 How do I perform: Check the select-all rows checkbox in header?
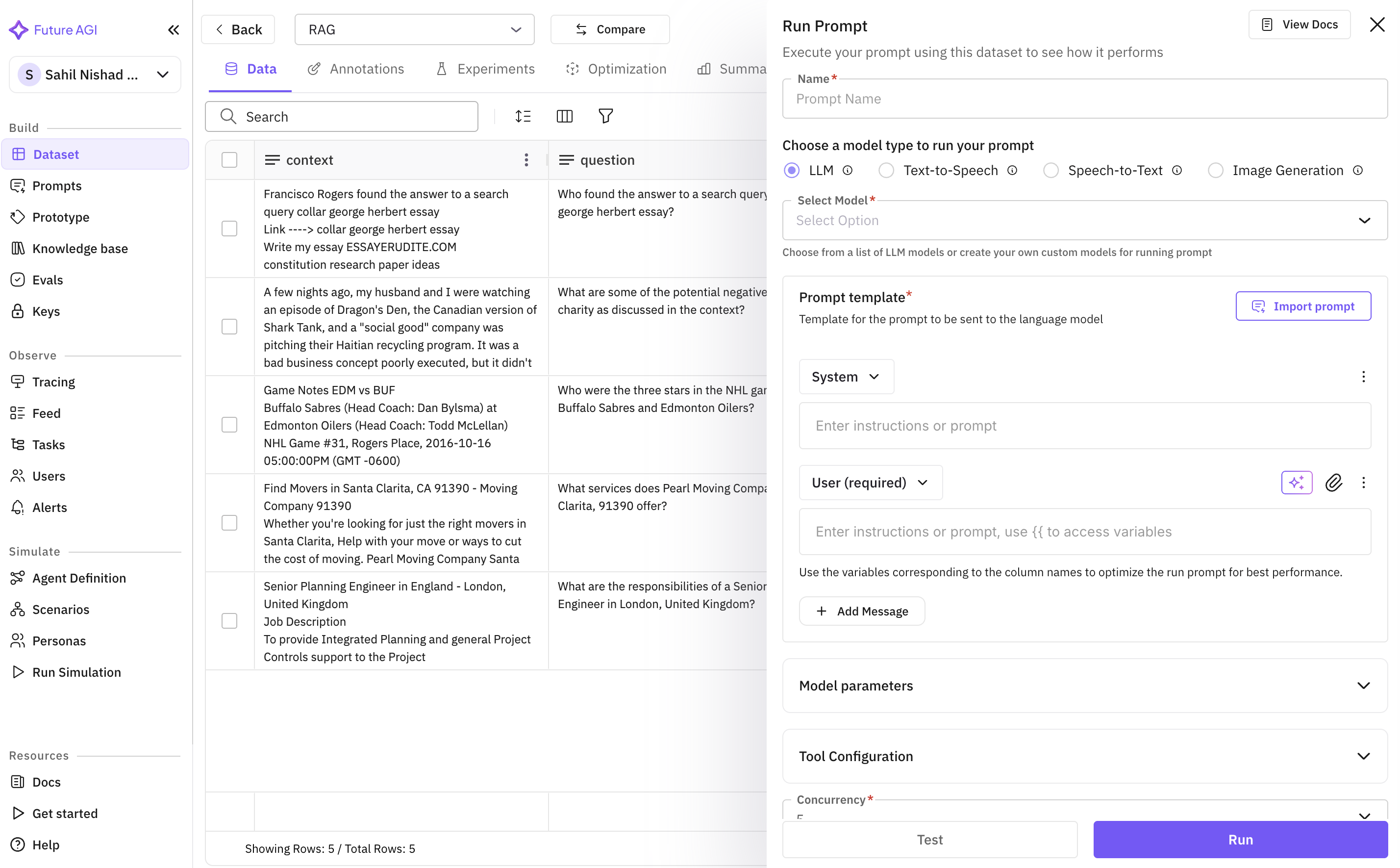click(229, 160)
